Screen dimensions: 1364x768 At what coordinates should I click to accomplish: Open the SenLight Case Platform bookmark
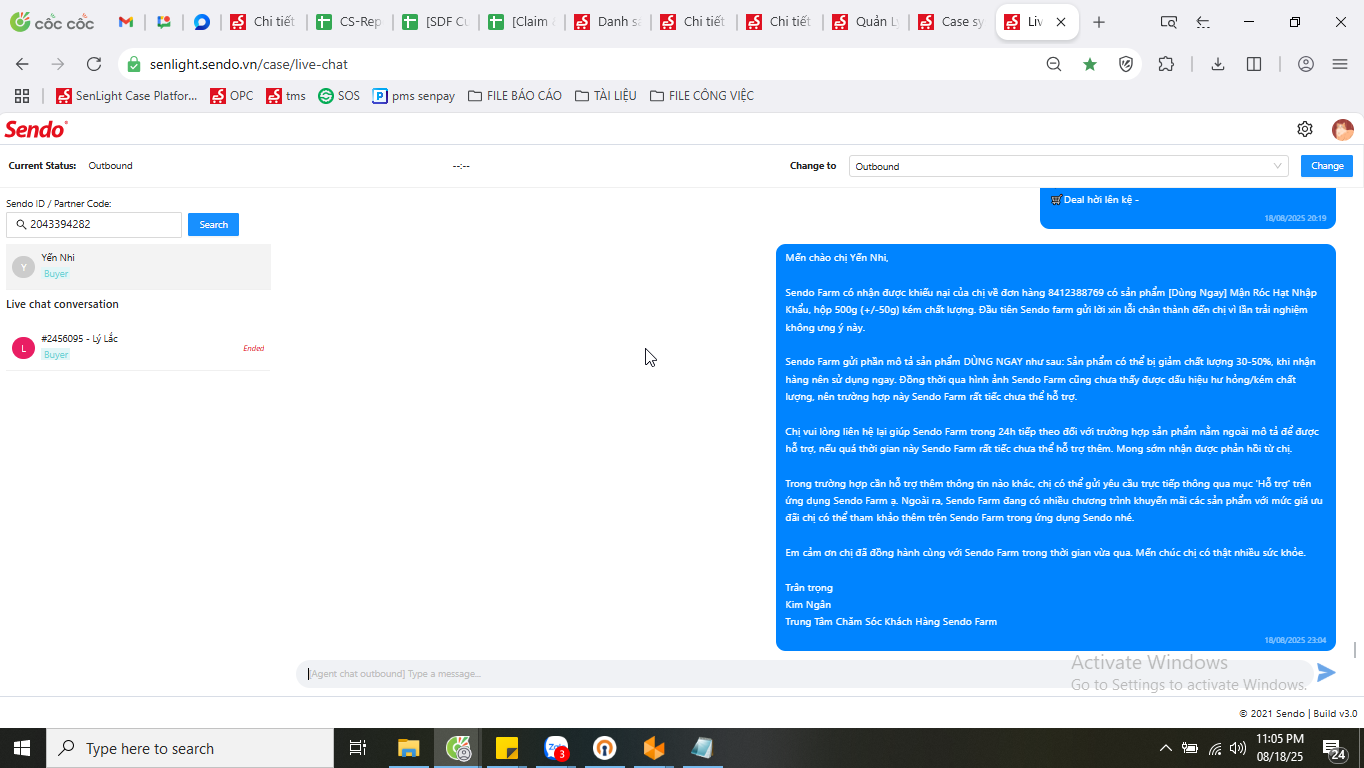[x=127, y=96]
